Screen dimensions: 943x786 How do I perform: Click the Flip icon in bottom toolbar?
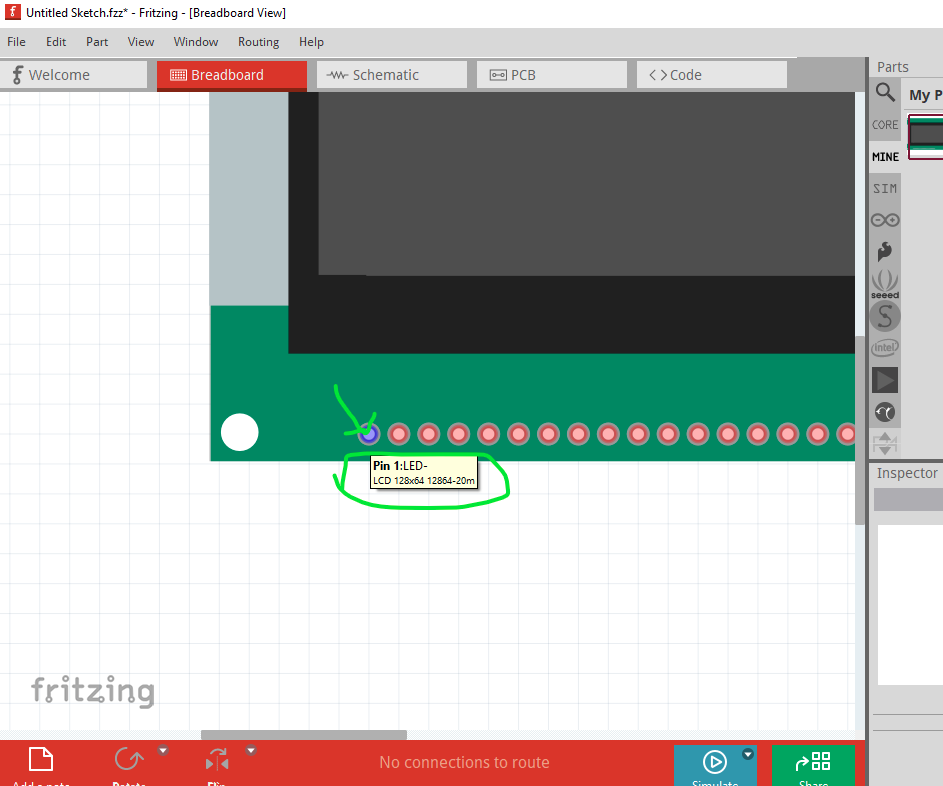[217, 760]
